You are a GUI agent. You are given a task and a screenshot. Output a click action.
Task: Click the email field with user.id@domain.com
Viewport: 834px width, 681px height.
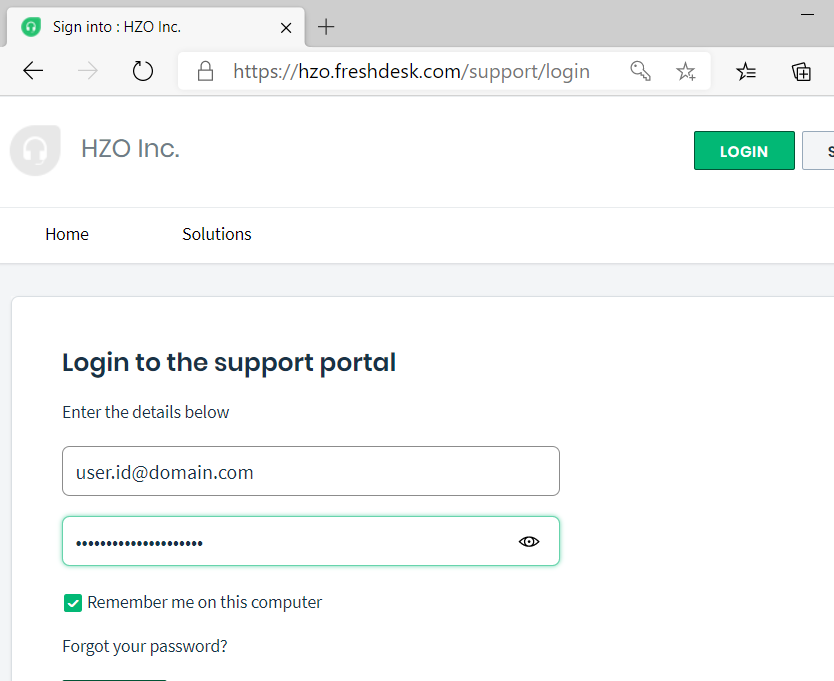311,471
